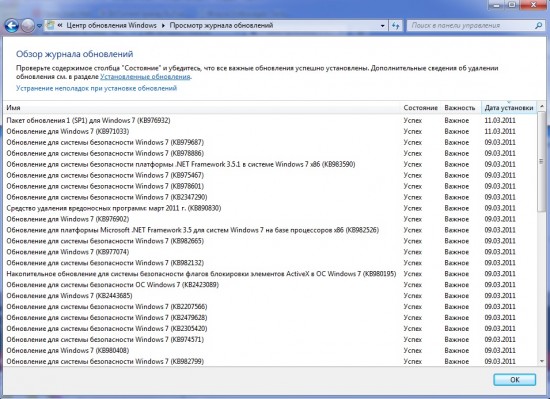Sort by the 'Дата установки' column header
The image size is (550, 399).
[x=509, y=108]
